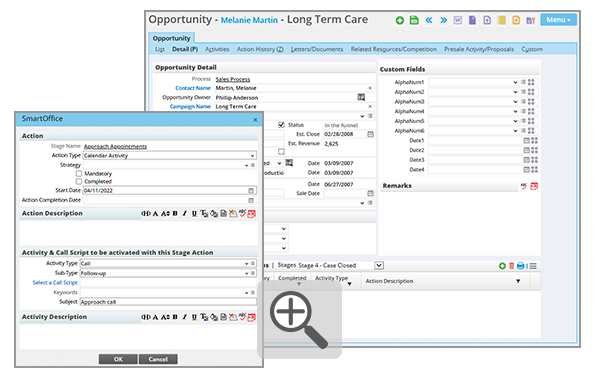Screen dimensions: 600x390
Task: Run spell check in Activity Description toolbar
Action: [242, 317]
